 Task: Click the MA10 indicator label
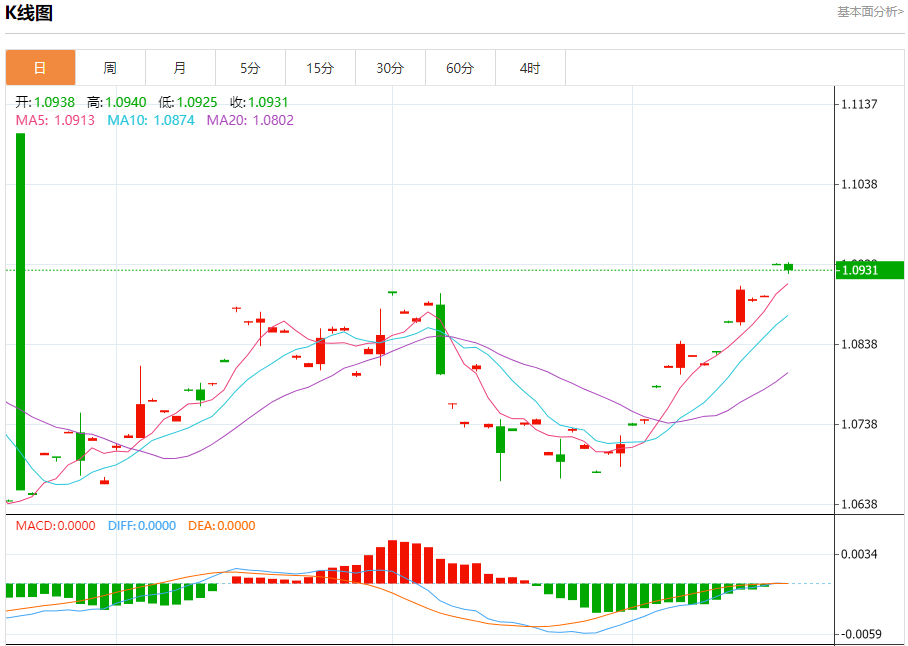(151, 120)
